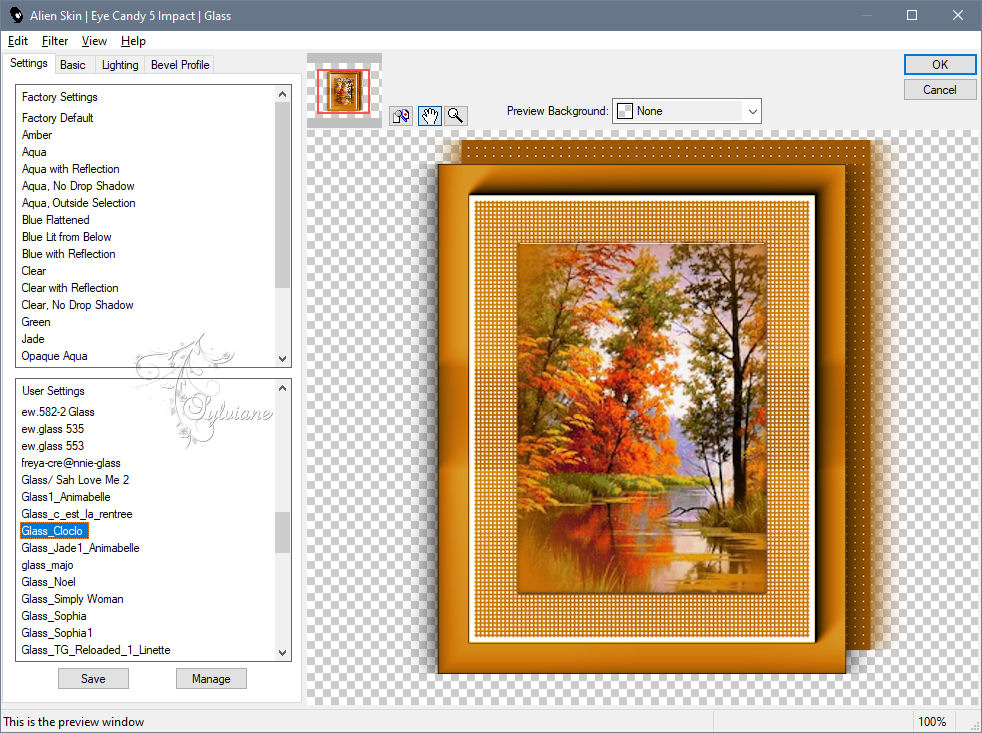Select the Amber preset
The image size is (982, 733).
tap(37, 135)
